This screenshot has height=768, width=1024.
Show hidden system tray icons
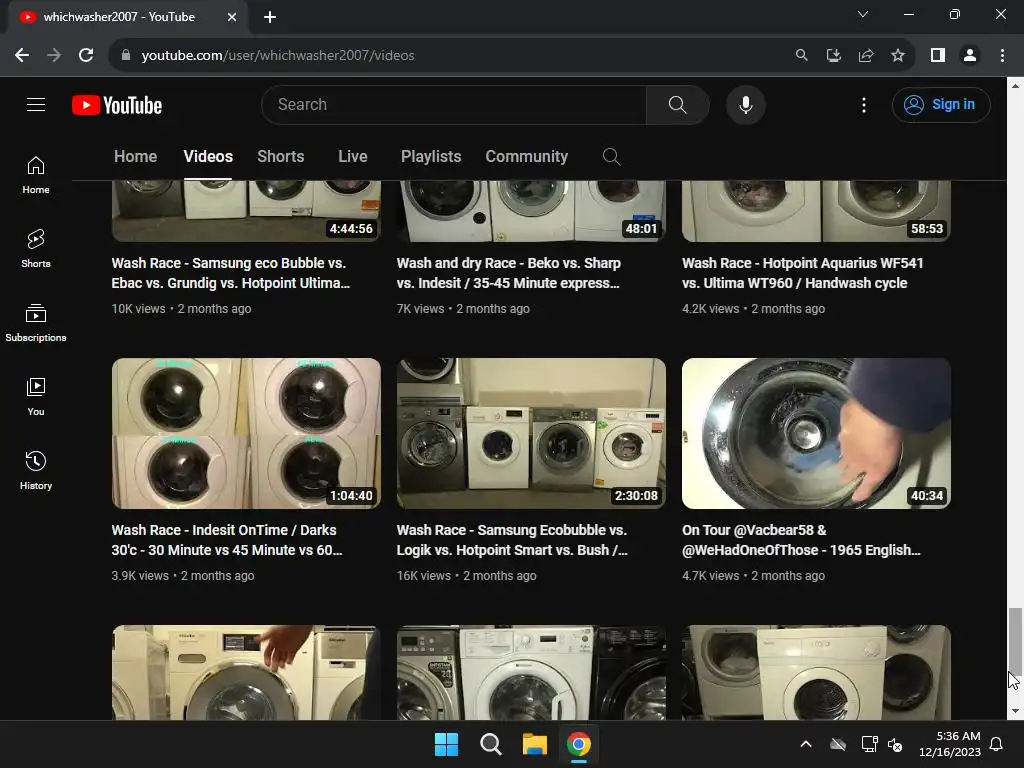806,744
